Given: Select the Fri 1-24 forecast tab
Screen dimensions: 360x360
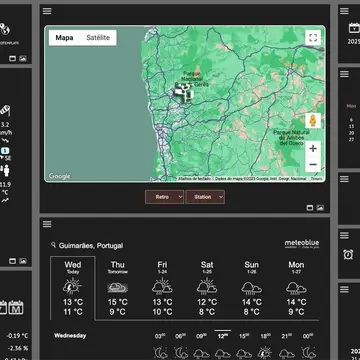Looking at the screenshot, I should click(162, 288).
